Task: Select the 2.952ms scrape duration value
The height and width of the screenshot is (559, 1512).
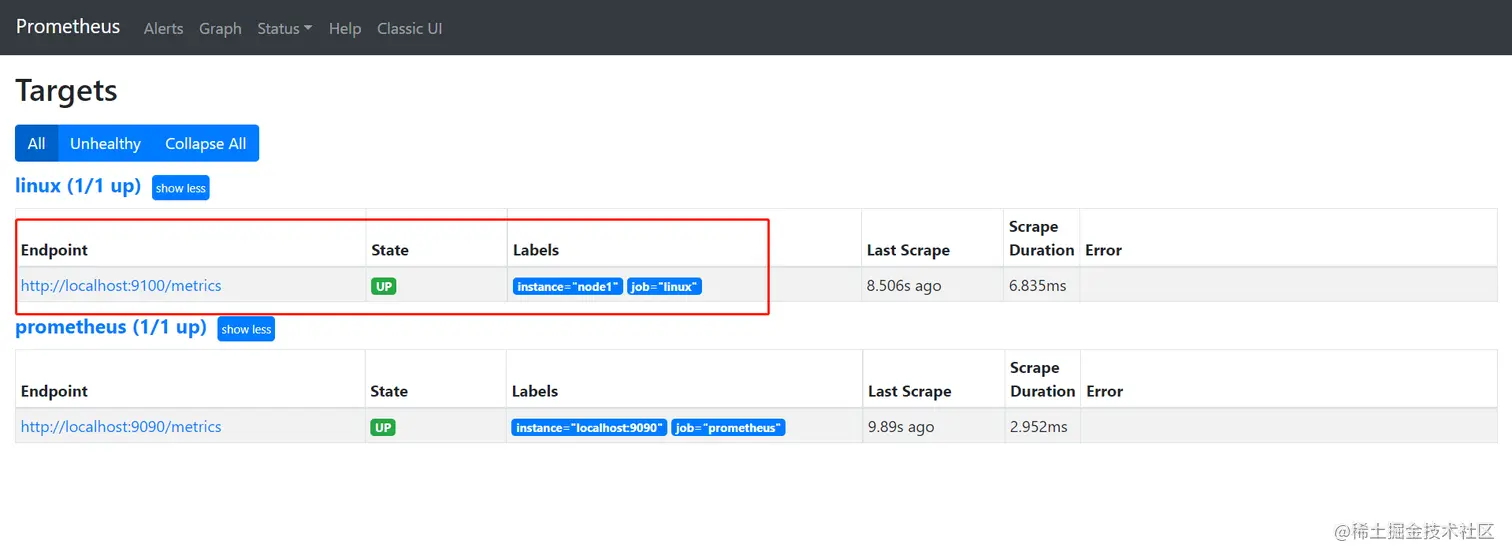Action: coord(1039,427)
